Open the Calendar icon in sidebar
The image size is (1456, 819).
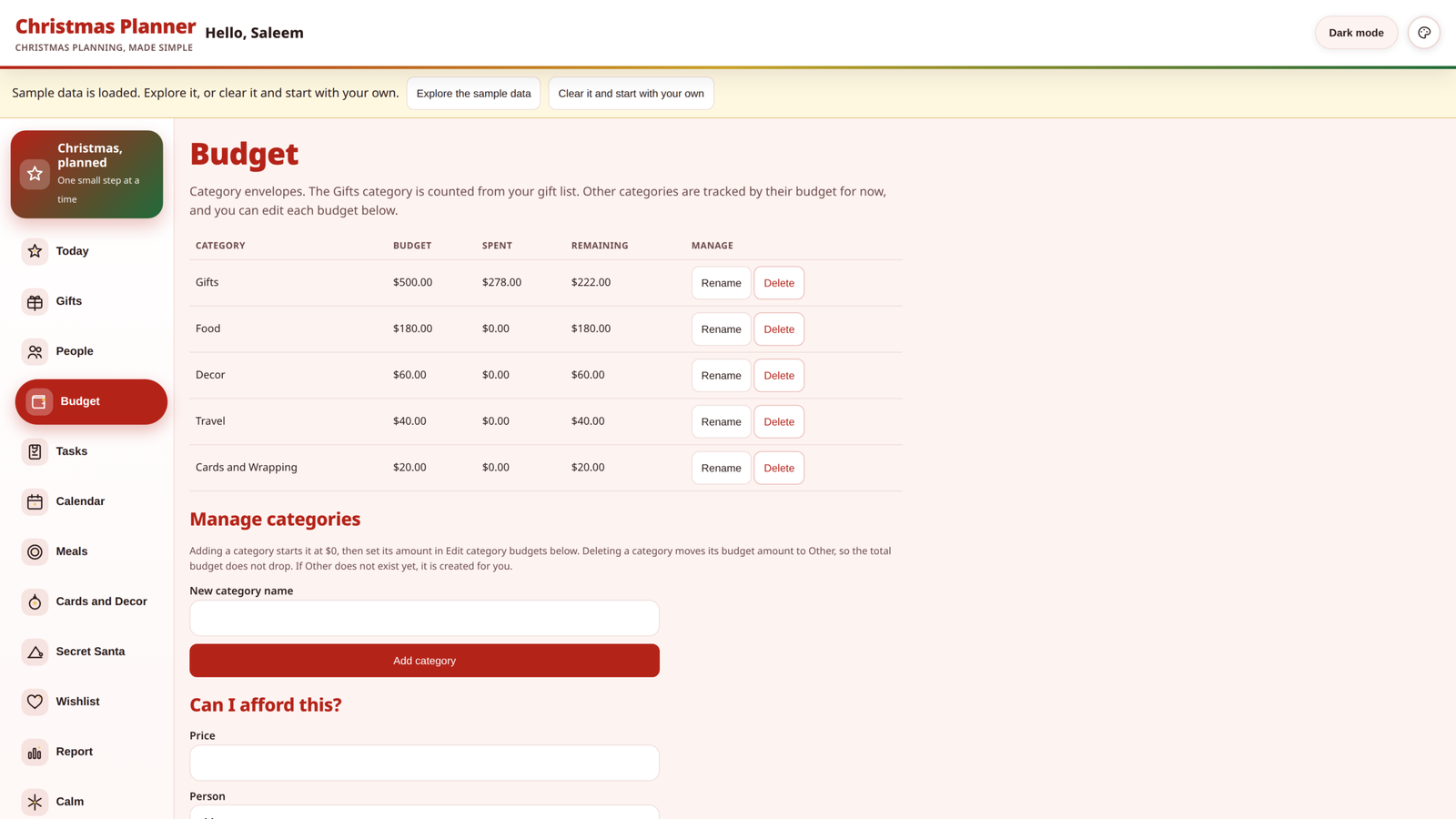(x=35, y=501)
